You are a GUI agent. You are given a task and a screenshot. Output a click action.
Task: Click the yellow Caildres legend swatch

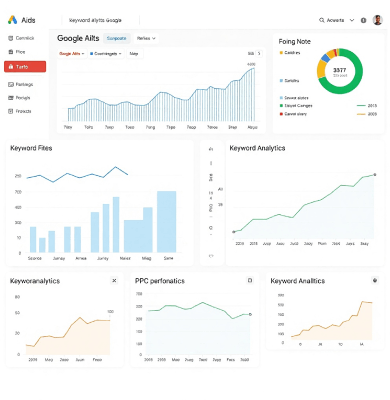click(x=281, y=53)
